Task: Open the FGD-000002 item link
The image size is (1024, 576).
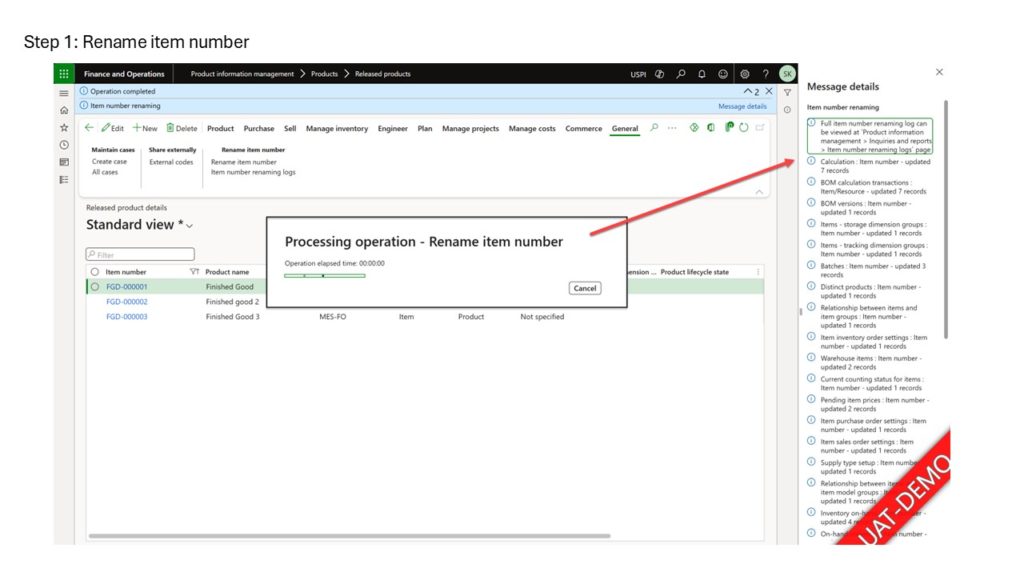Action: [127, 302]
